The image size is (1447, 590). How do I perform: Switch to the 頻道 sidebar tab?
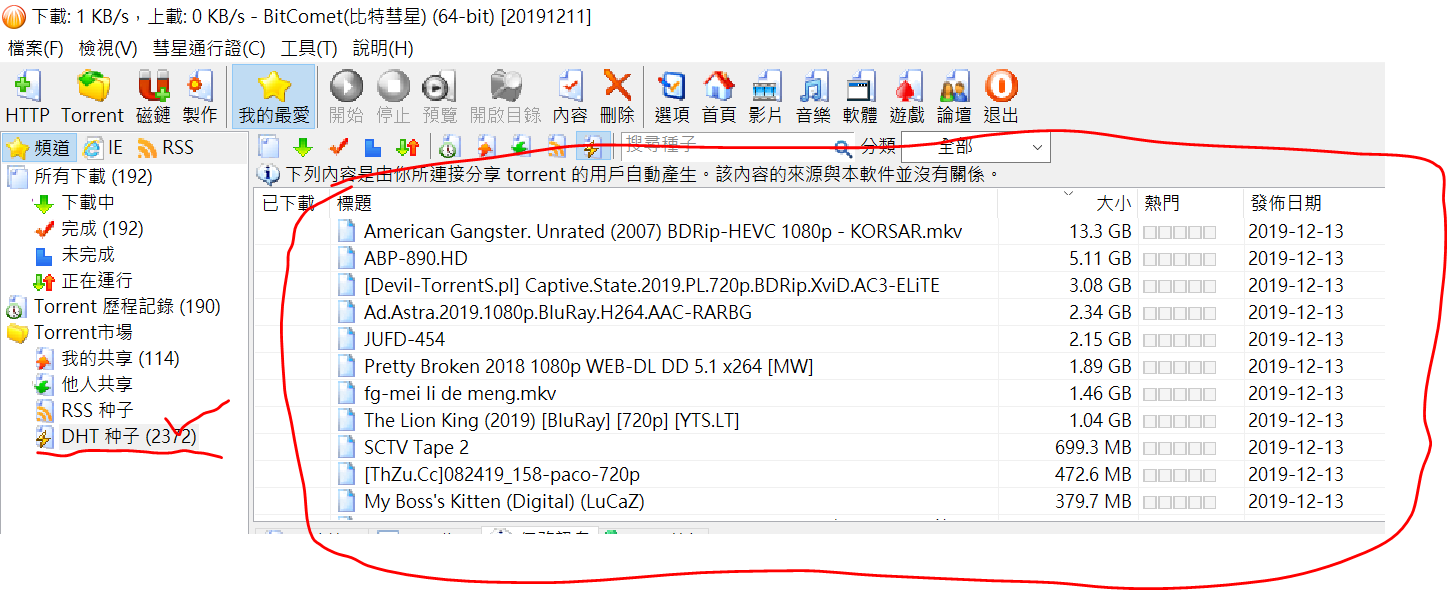pos(39,148)
